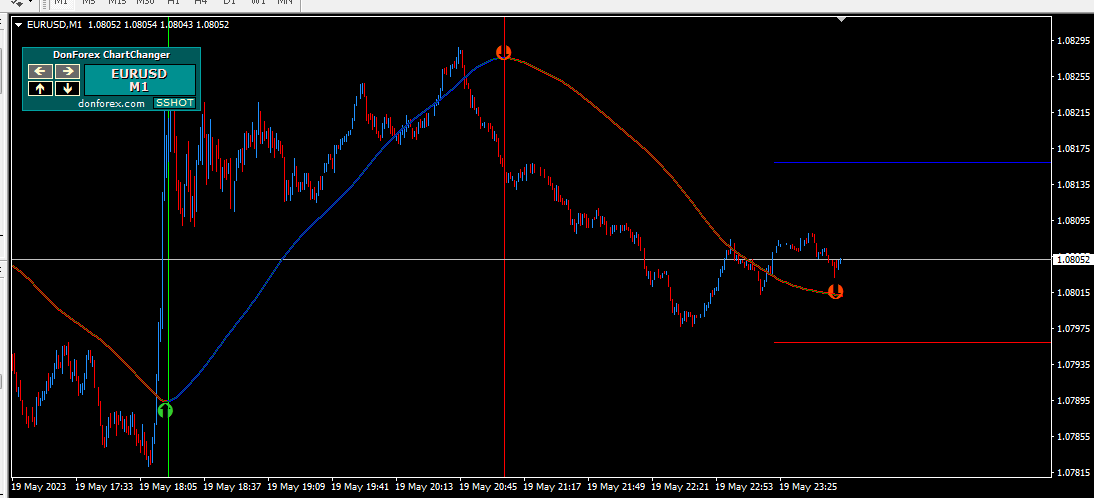
Task: Click the 19 May 23:25 time label
Action: click(x=809, y=486)
